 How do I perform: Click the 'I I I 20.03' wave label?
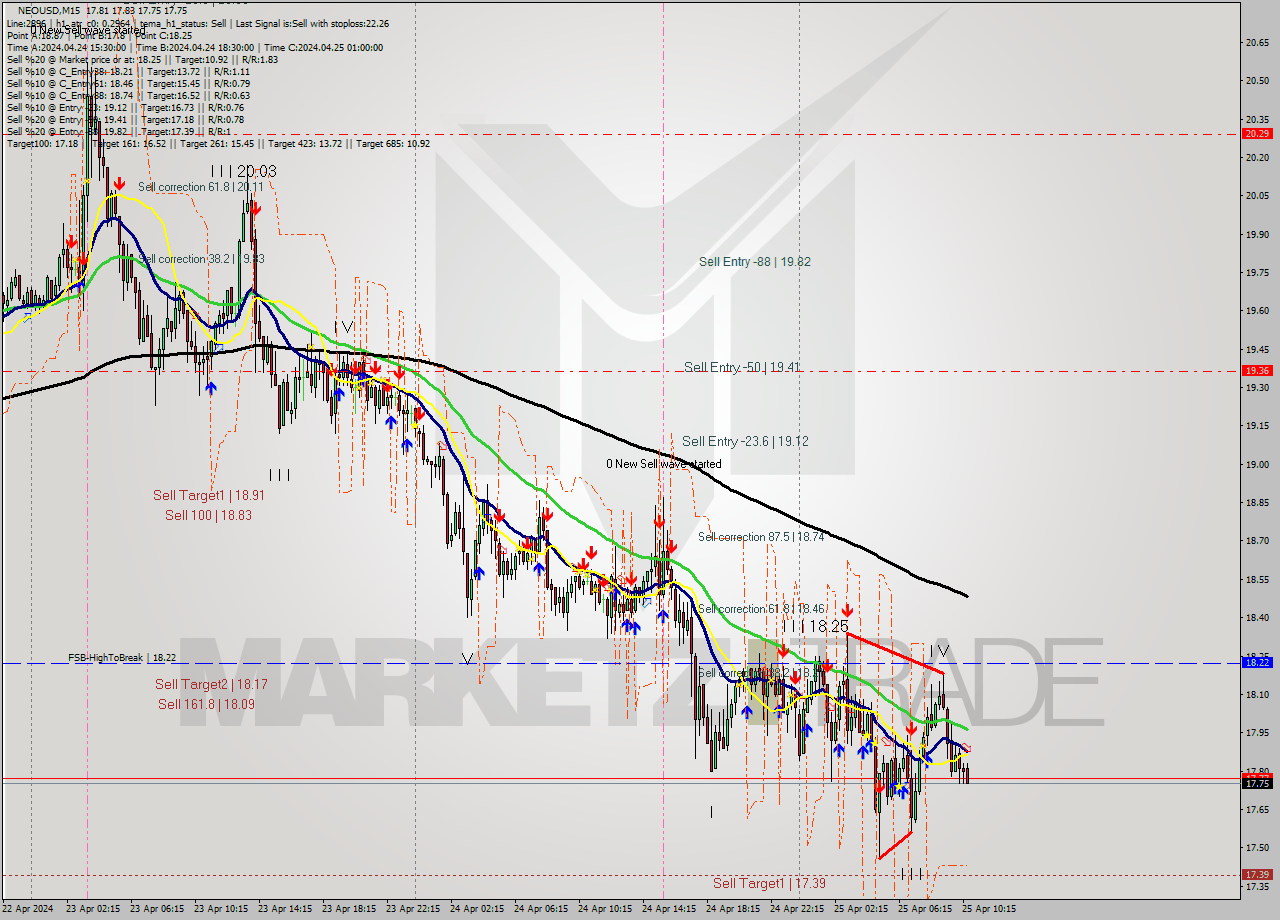click(243, 171)
